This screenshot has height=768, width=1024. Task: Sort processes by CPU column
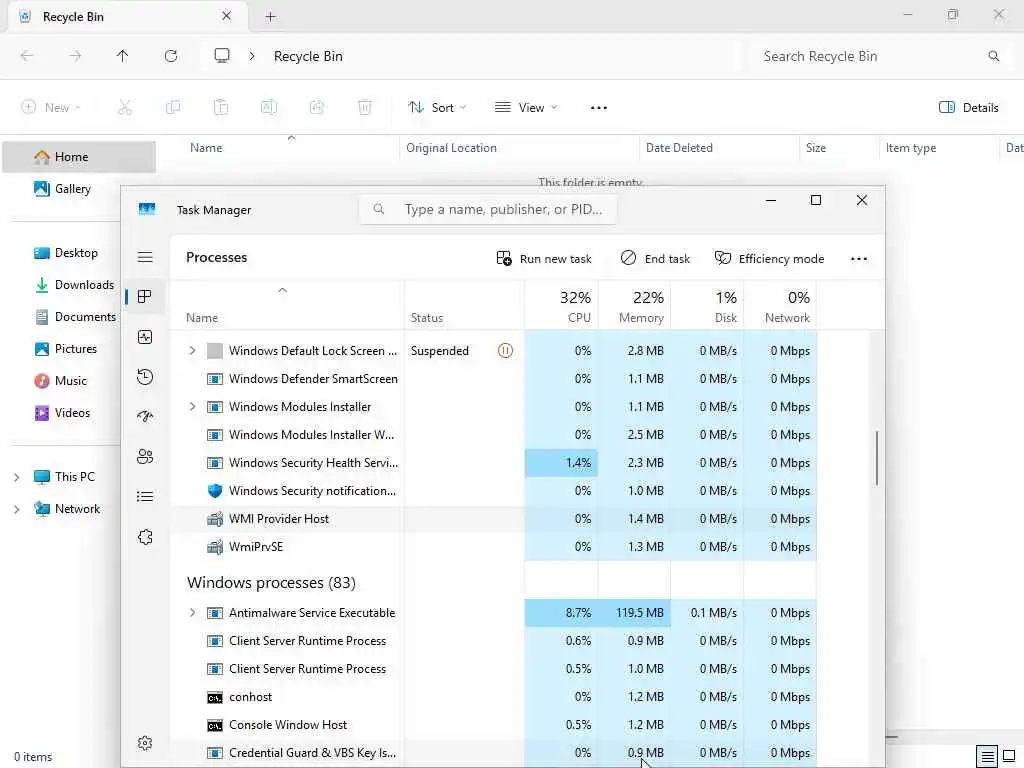click(562, 307)
